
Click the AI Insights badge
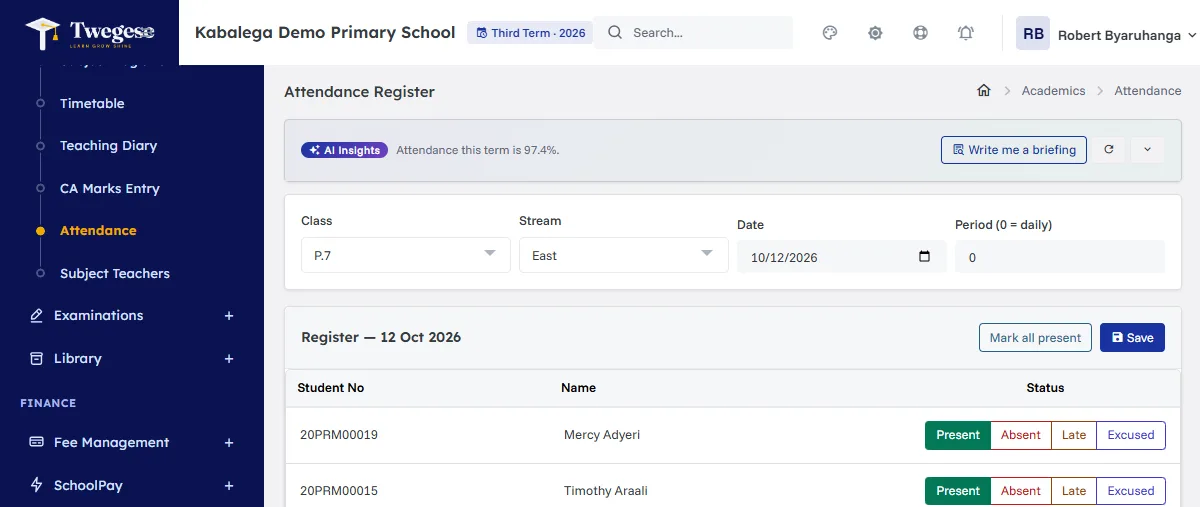[x=344, y=150]
